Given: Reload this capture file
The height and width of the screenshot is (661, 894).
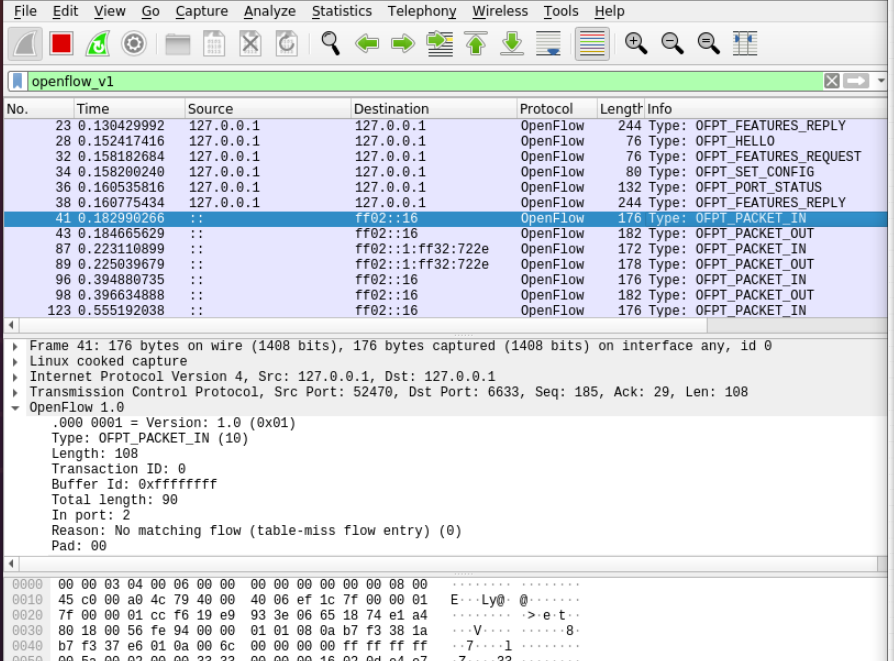Looking at the screenshot, I should pyautogui.click(x=287, y=43).
